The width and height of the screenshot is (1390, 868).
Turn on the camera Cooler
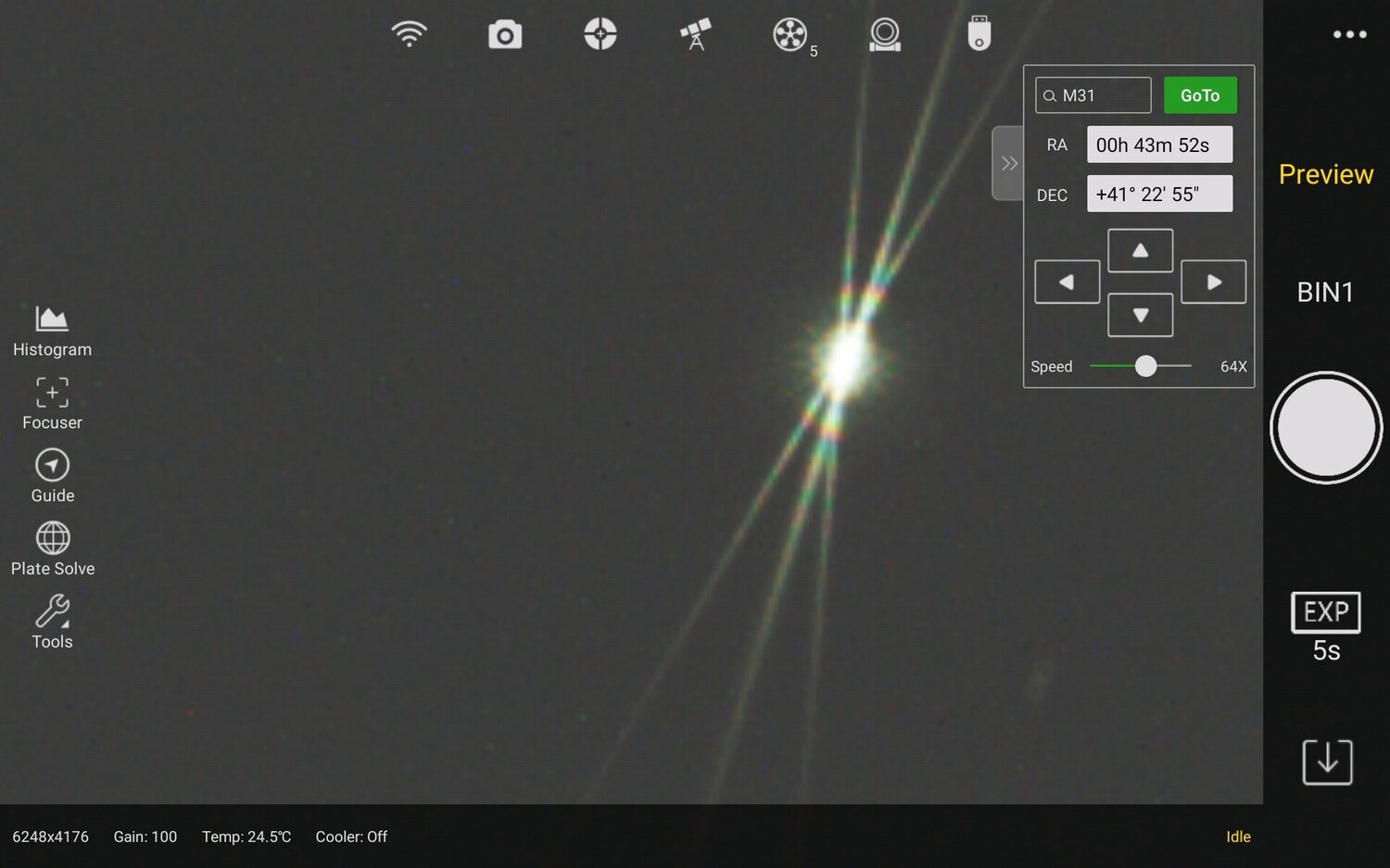click(351, 837)
